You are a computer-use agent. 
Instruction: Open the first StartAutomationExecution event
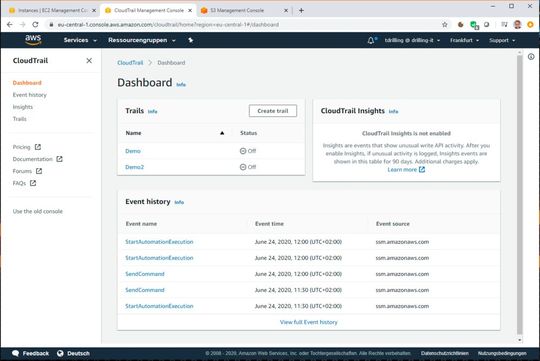(x=159, y=242)
